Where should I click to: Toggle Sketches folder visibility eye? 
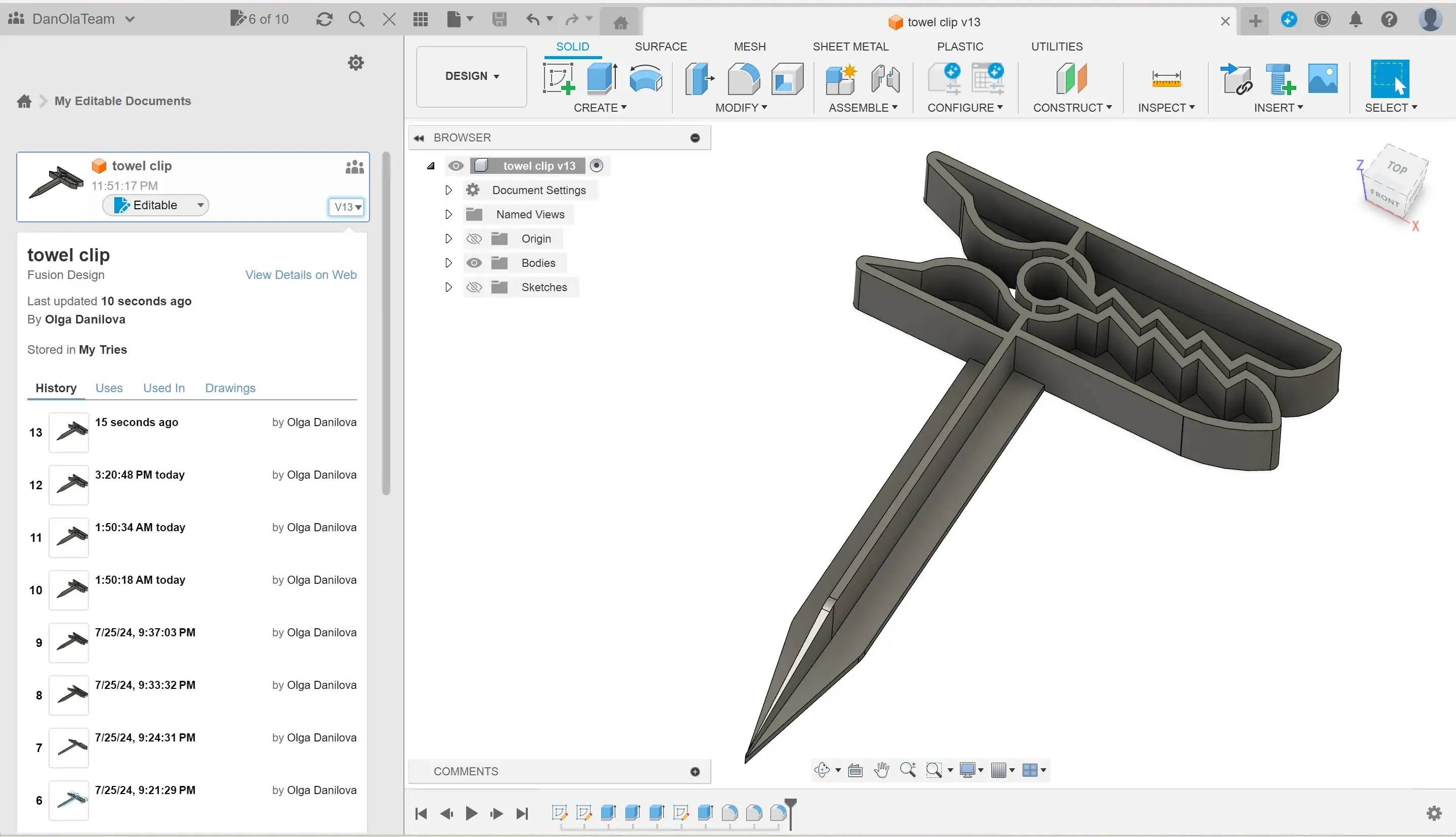(474, 287)
